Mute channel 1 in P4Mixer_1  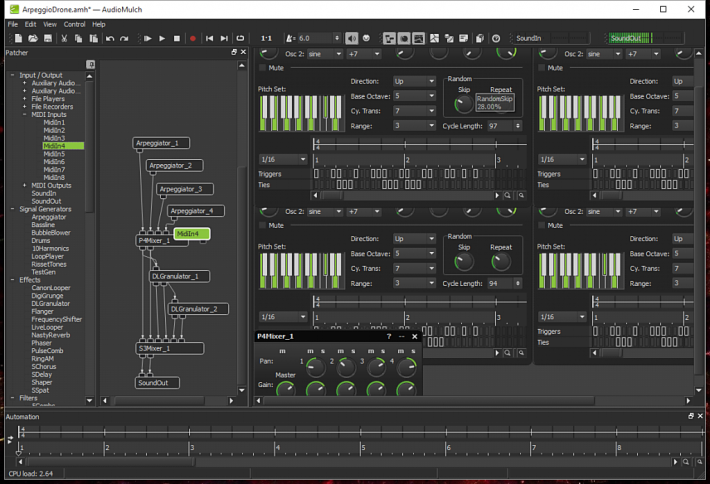point(310,351)
